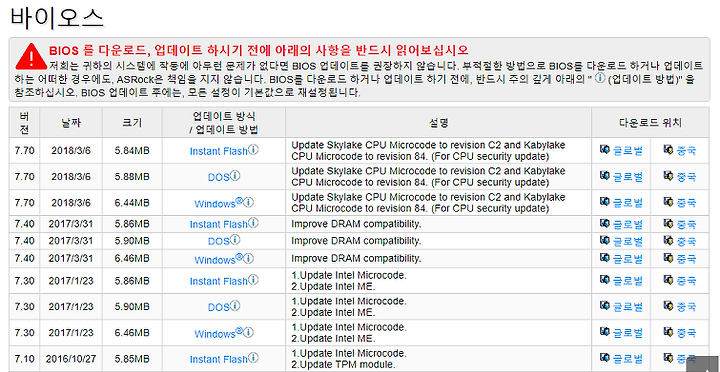Click the 바이오스 page heading
Viewport: 720px width, 372px height.
coord(57,18)
